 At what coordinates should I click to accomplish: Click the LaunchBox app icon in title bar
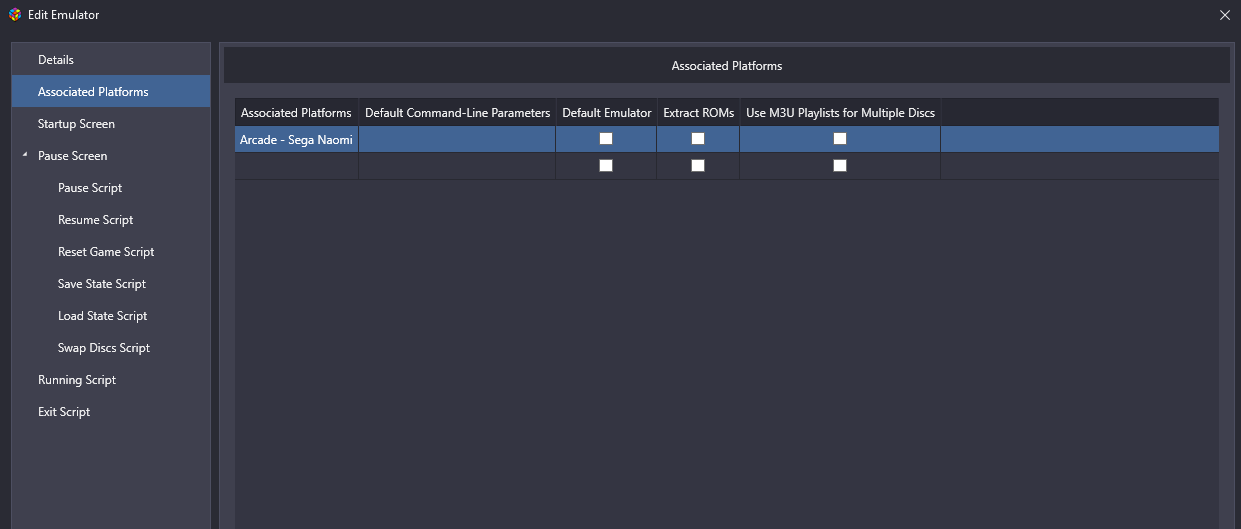[14, 15]
